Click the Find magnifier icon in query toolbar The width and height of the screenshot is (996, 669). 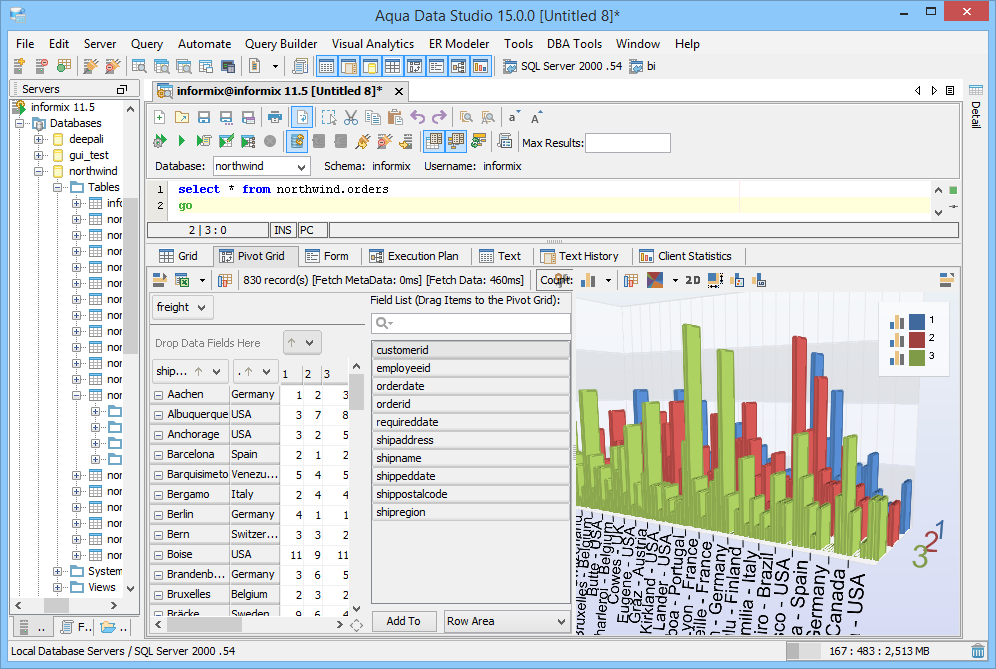tap(466, 118)
